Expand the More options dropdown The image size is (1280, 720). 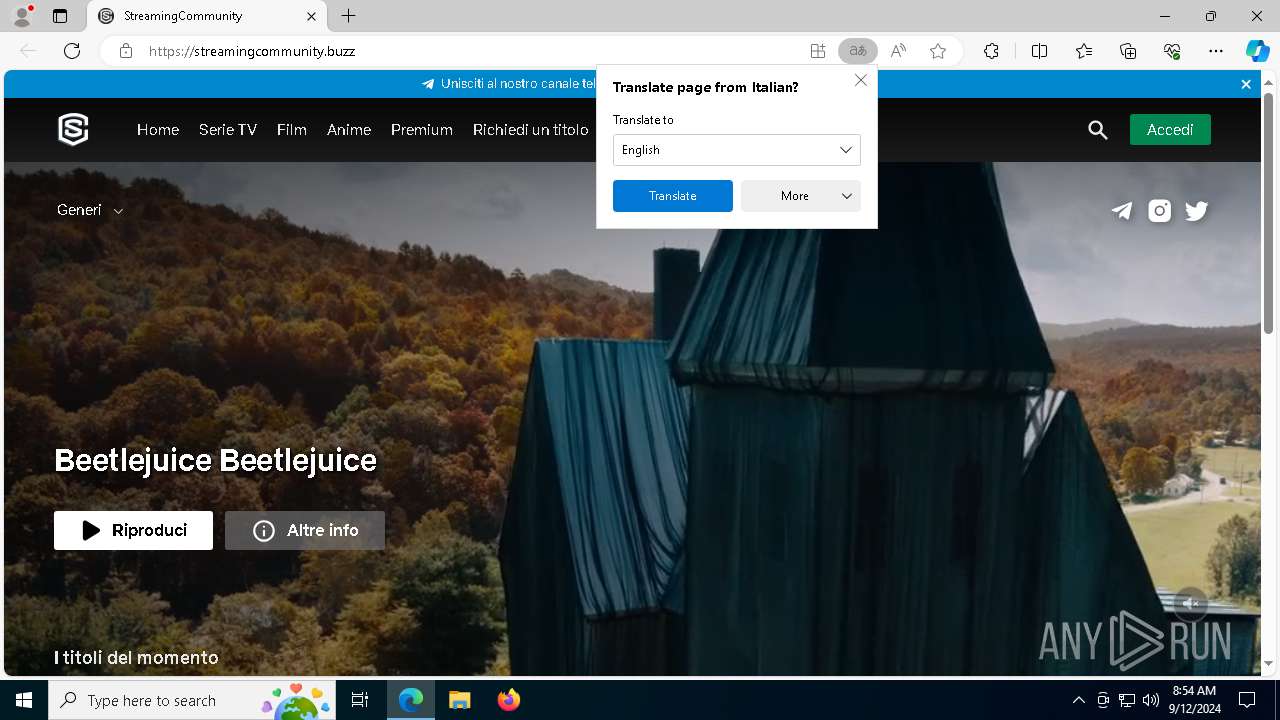(800, 196)
